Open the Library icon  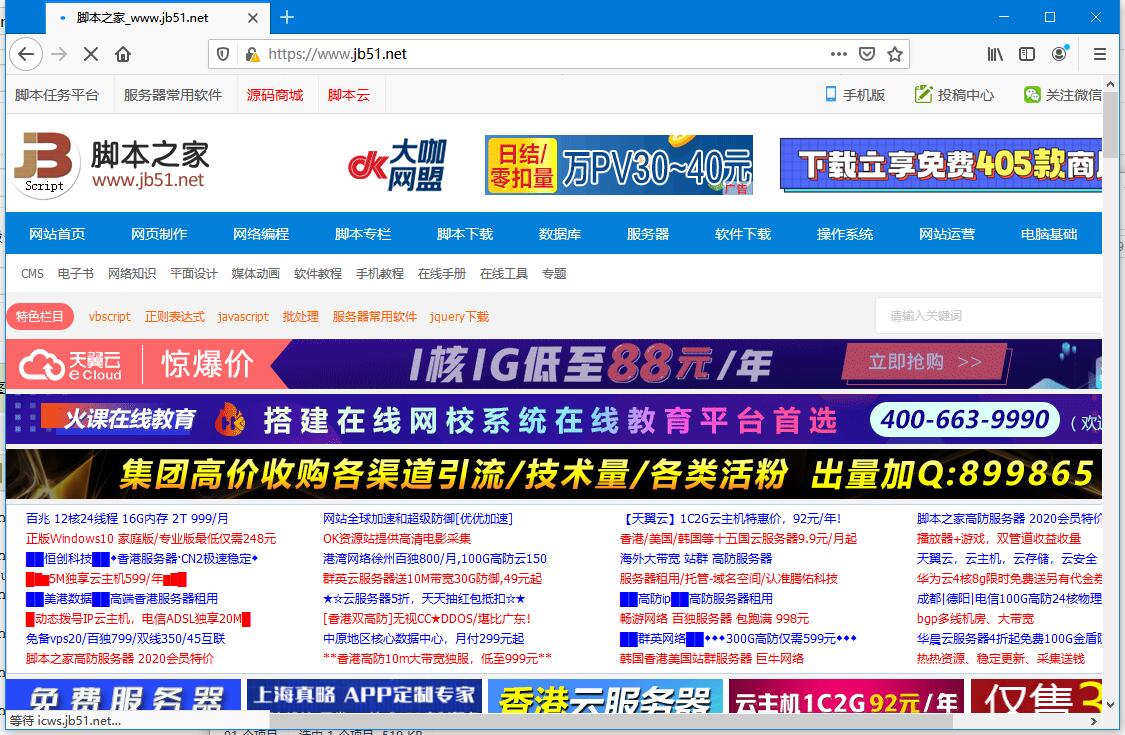tap(995, 54)
